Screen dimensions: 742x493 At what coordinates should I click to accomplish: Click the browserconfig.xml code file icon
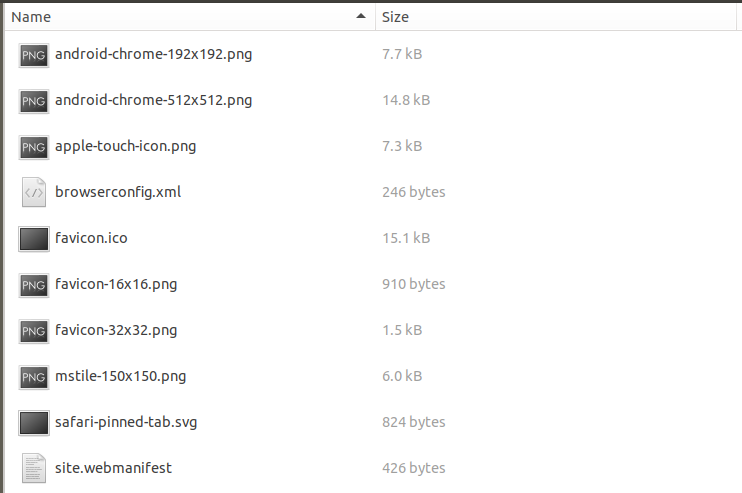tap(34, 192)
